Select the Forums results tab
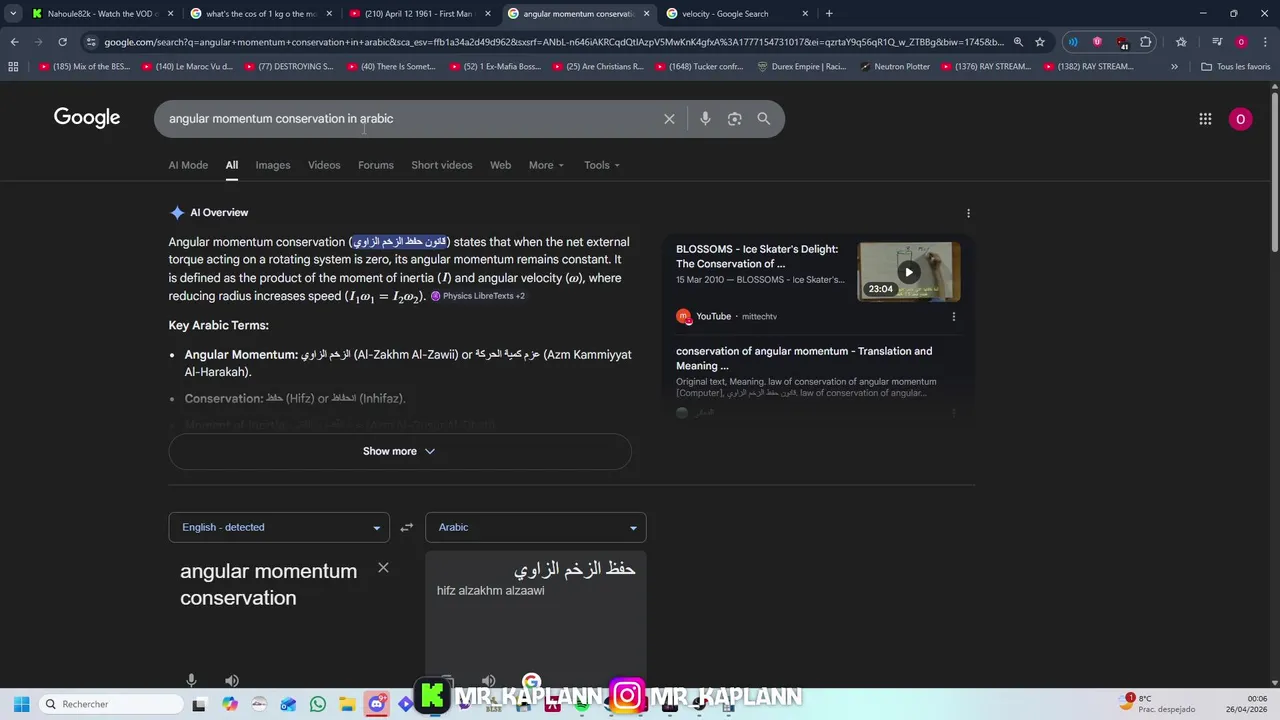Image resolution: width=1280 pixels, height=720 pixels. [376, 165]
